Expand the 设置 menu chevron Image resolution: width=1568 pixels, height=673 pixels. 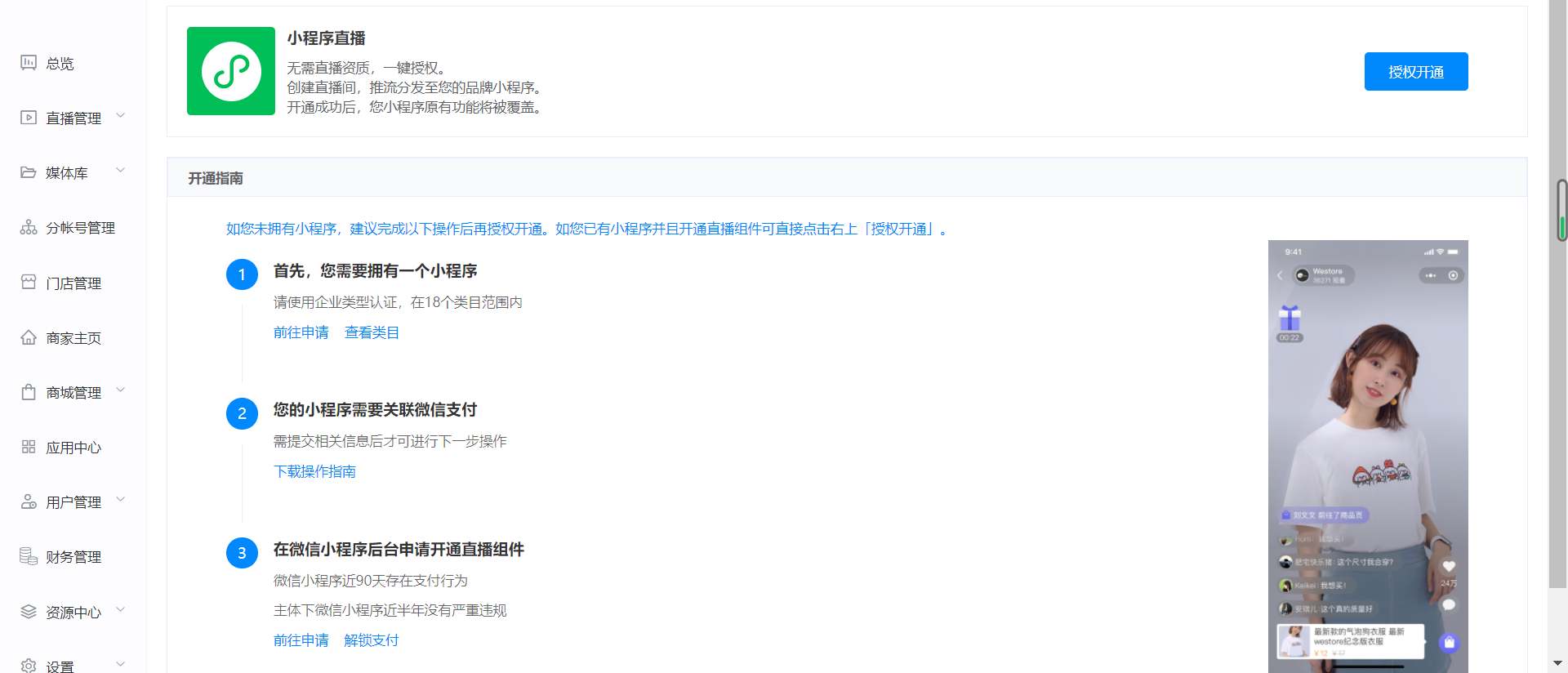point(121,664)
